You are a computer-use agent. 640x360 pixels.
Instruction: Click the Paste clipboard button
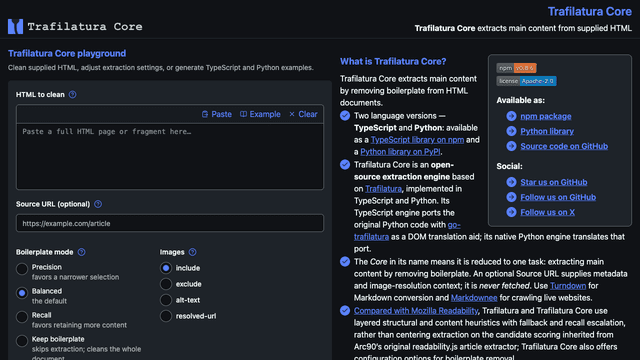point(217,114)
